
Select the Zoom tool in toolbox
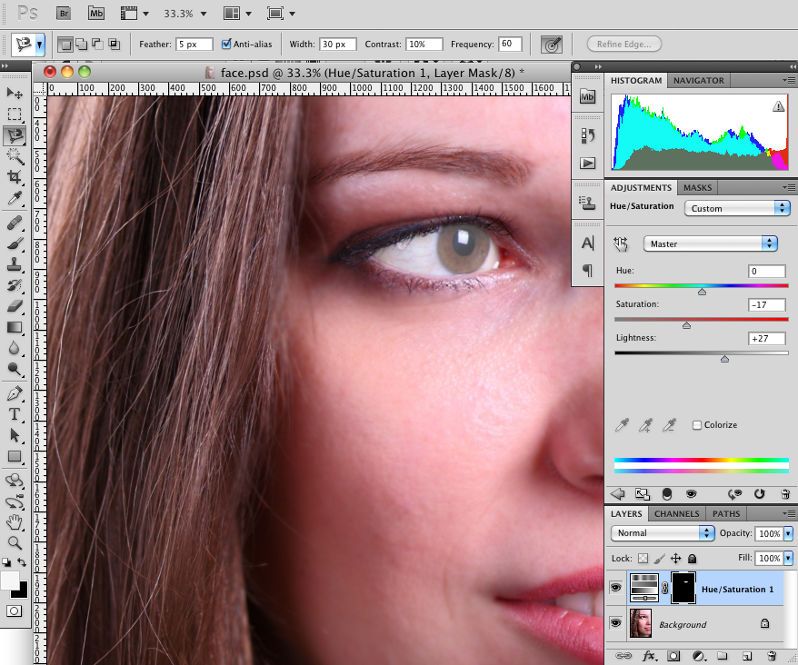pyautogui.click(x=15, y=542)
